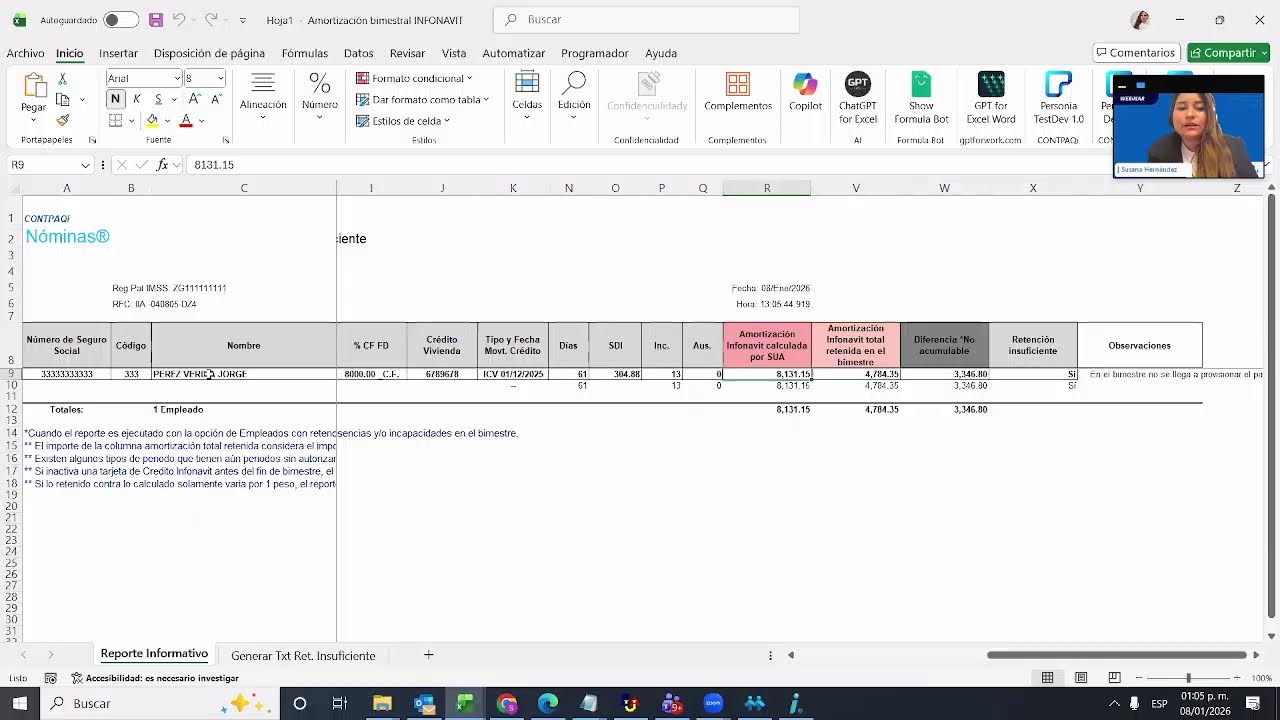Click the Cut scissors icon
The width and height of the screenshot is (1280, 720).
pyautogui.click(x=63, y=79)
